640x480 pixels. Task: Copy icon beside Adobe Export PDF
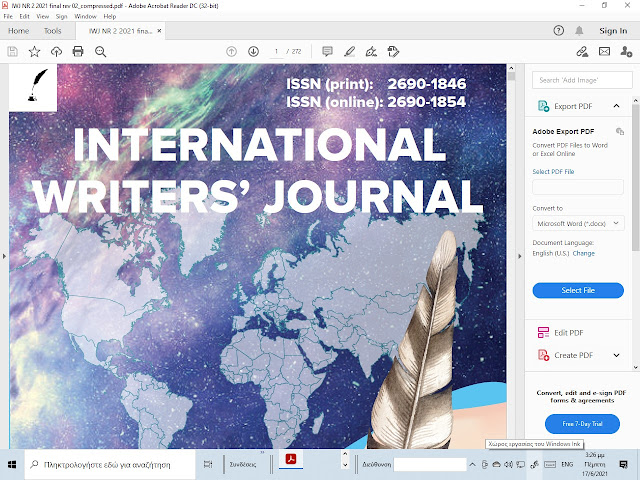click(x=620, y=131)
